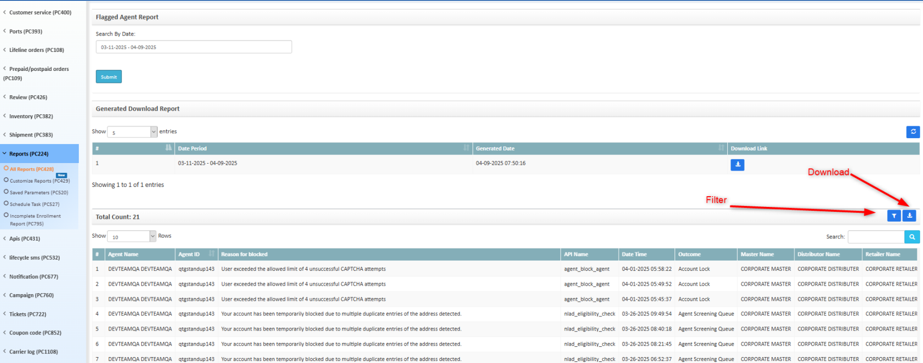Click the Download icon beside Total Count
Image resolution: width=923 pixels, height=363 pixels.
pyautogui.click(x=909, y=216)
